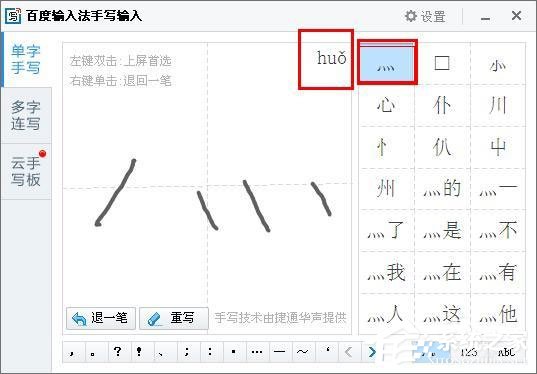Pick the 忄 radical candidate

point(387,147)
